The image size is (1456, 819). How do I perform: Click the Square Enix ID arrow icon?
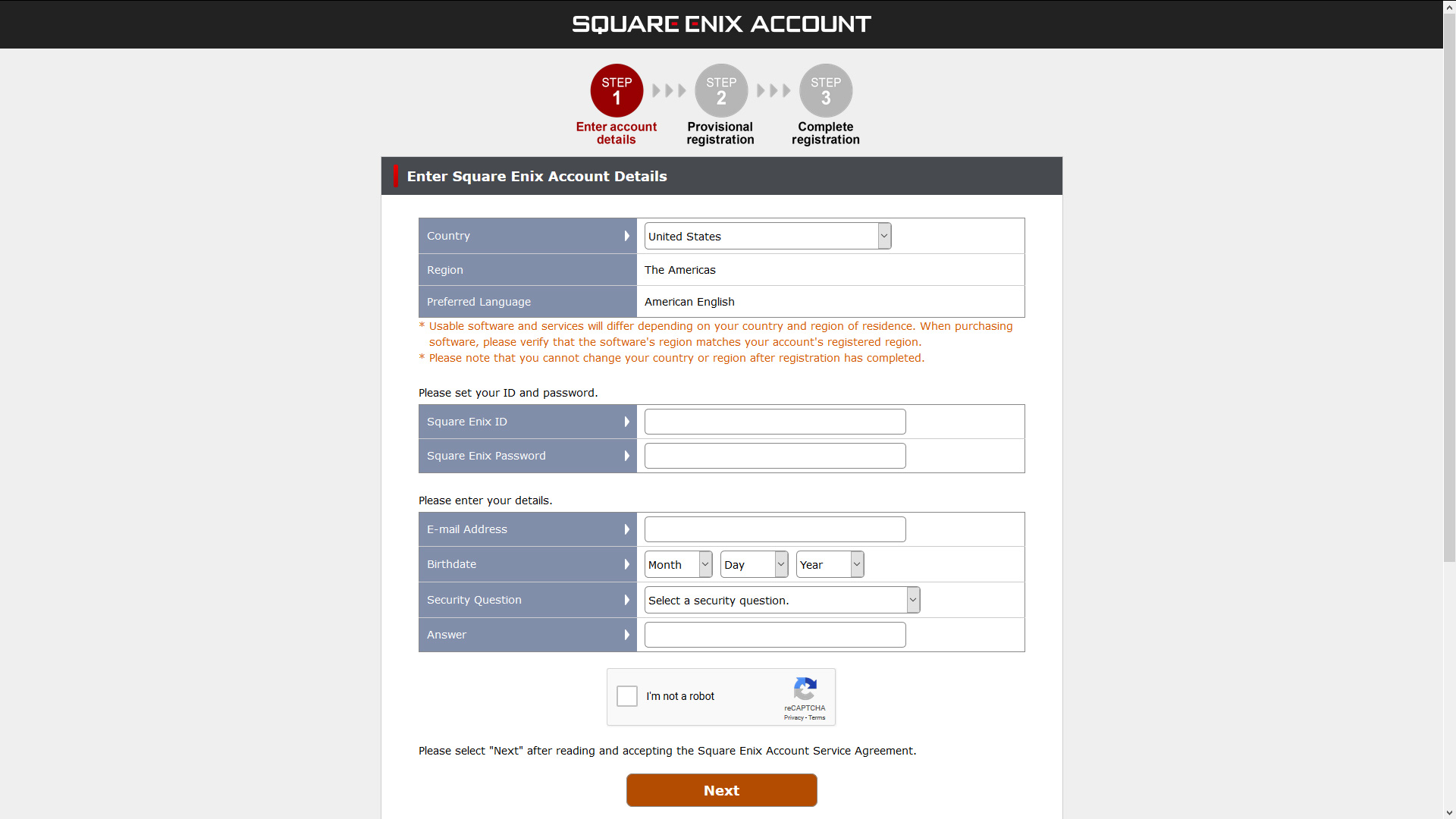628,421
